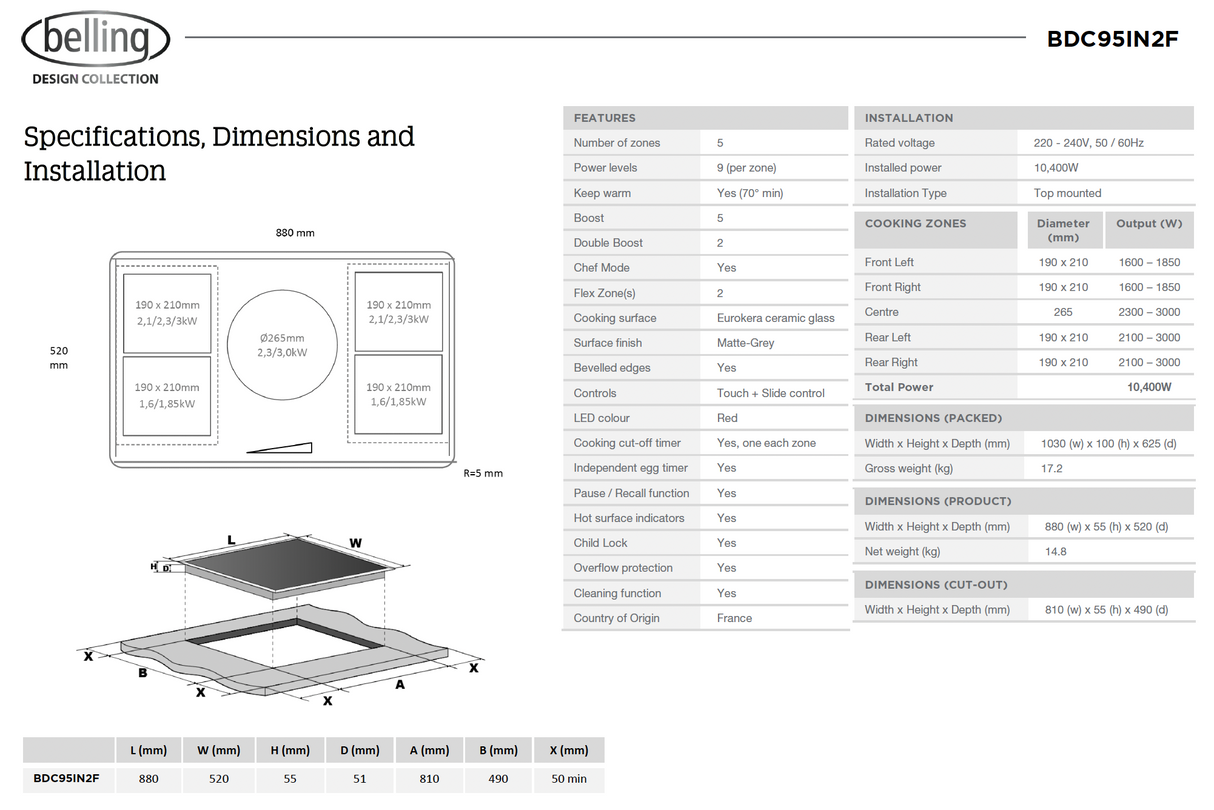Image resolution: width=1214 pixels, height=810 pixels.
Task: Click the Eurokera ceramic glass value
Action: click(775, 318)
